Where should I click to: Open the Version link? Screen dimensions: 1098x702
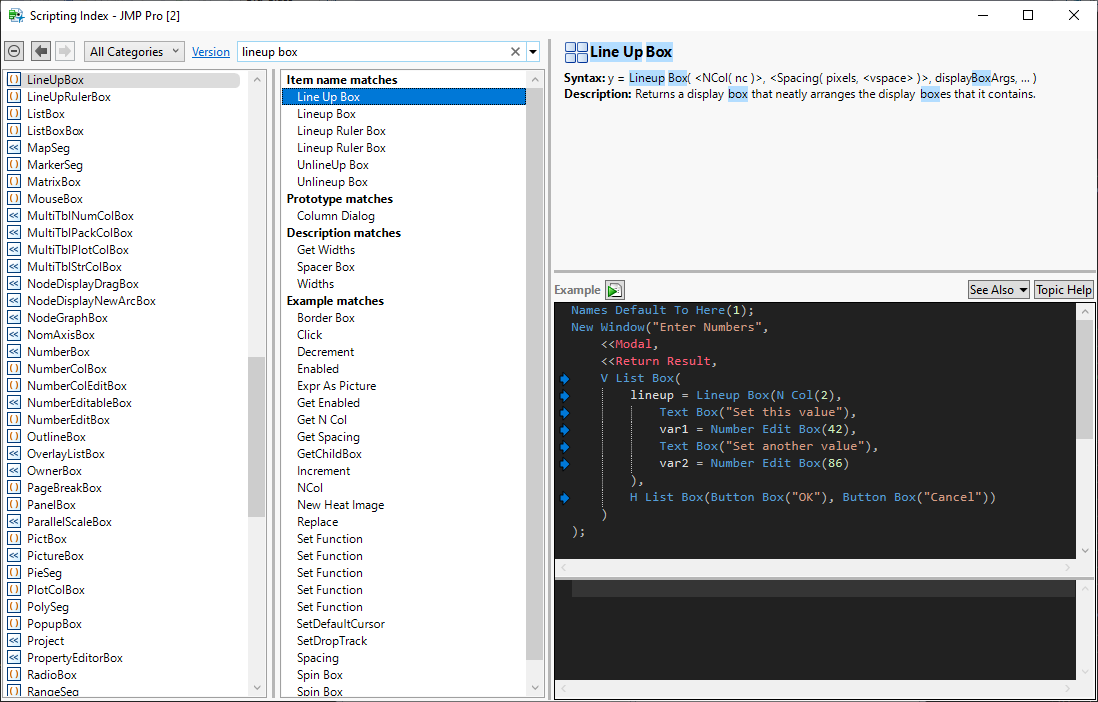click(211, 52)
